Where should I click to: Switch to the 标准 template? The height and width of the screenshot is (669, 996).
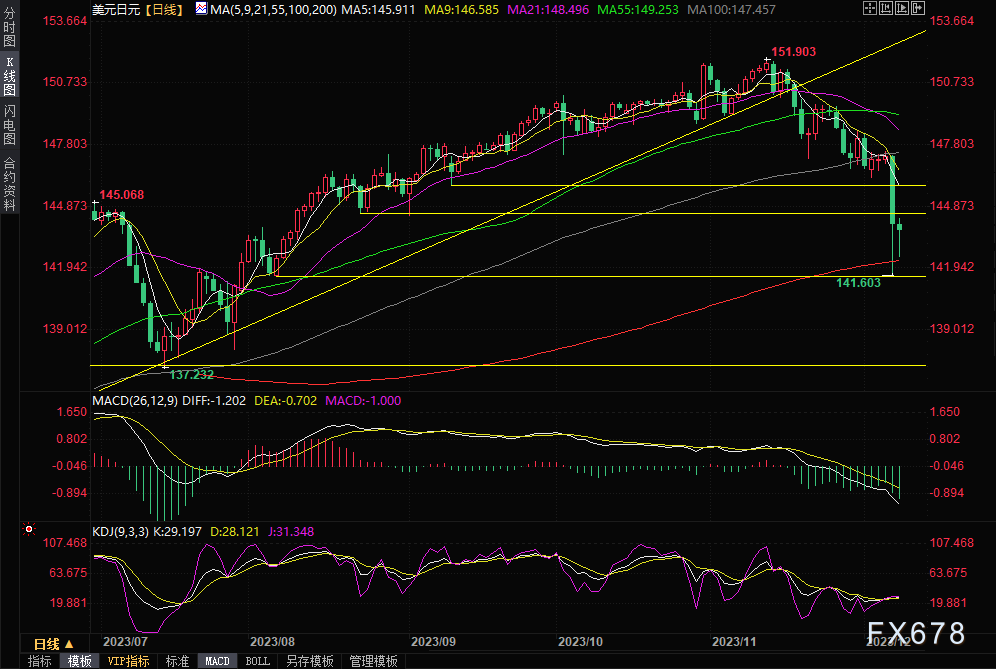tap(177, 661)
